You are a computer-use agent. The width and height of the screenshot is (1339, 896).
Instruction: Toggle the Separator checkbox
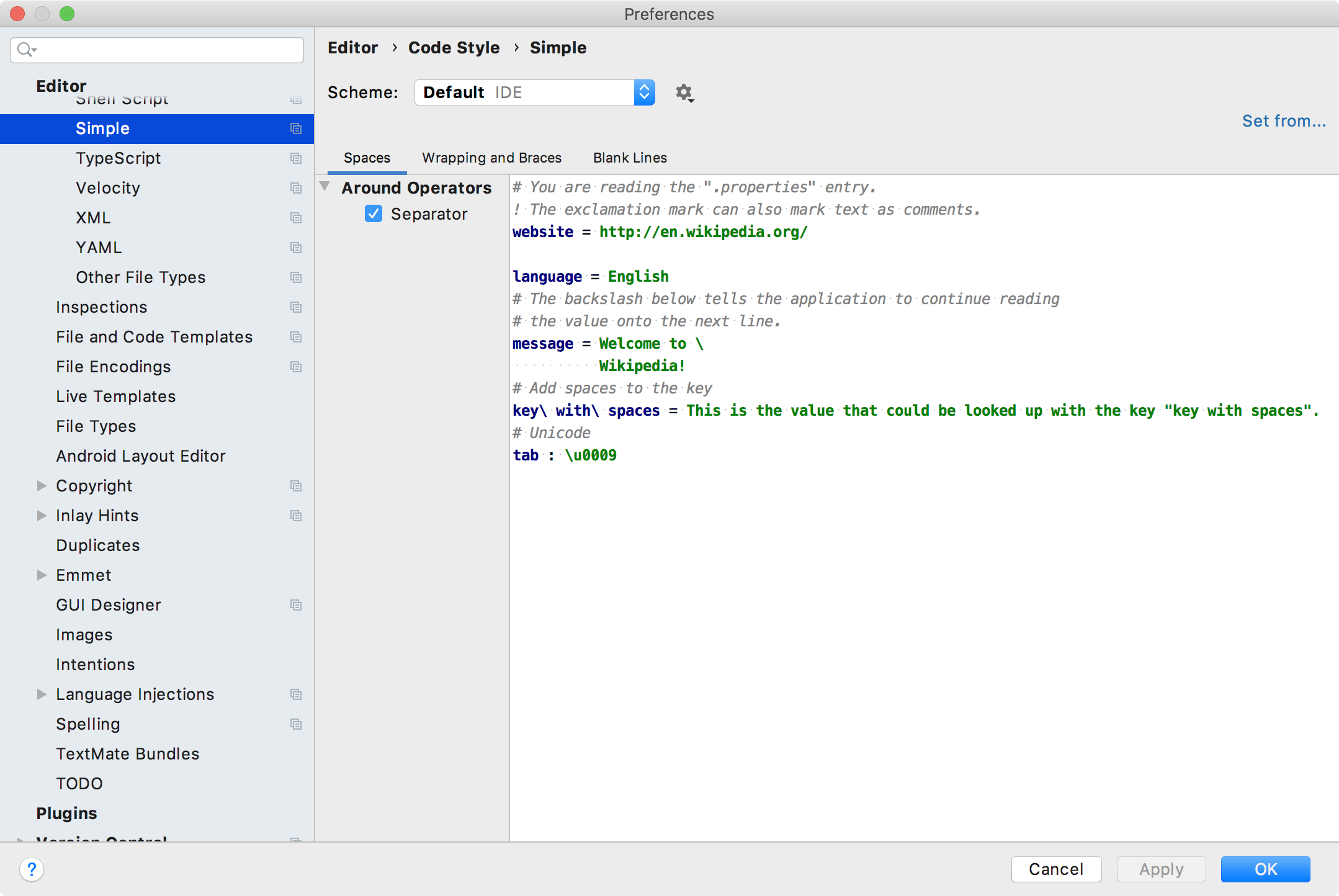[x=374, y=214]
